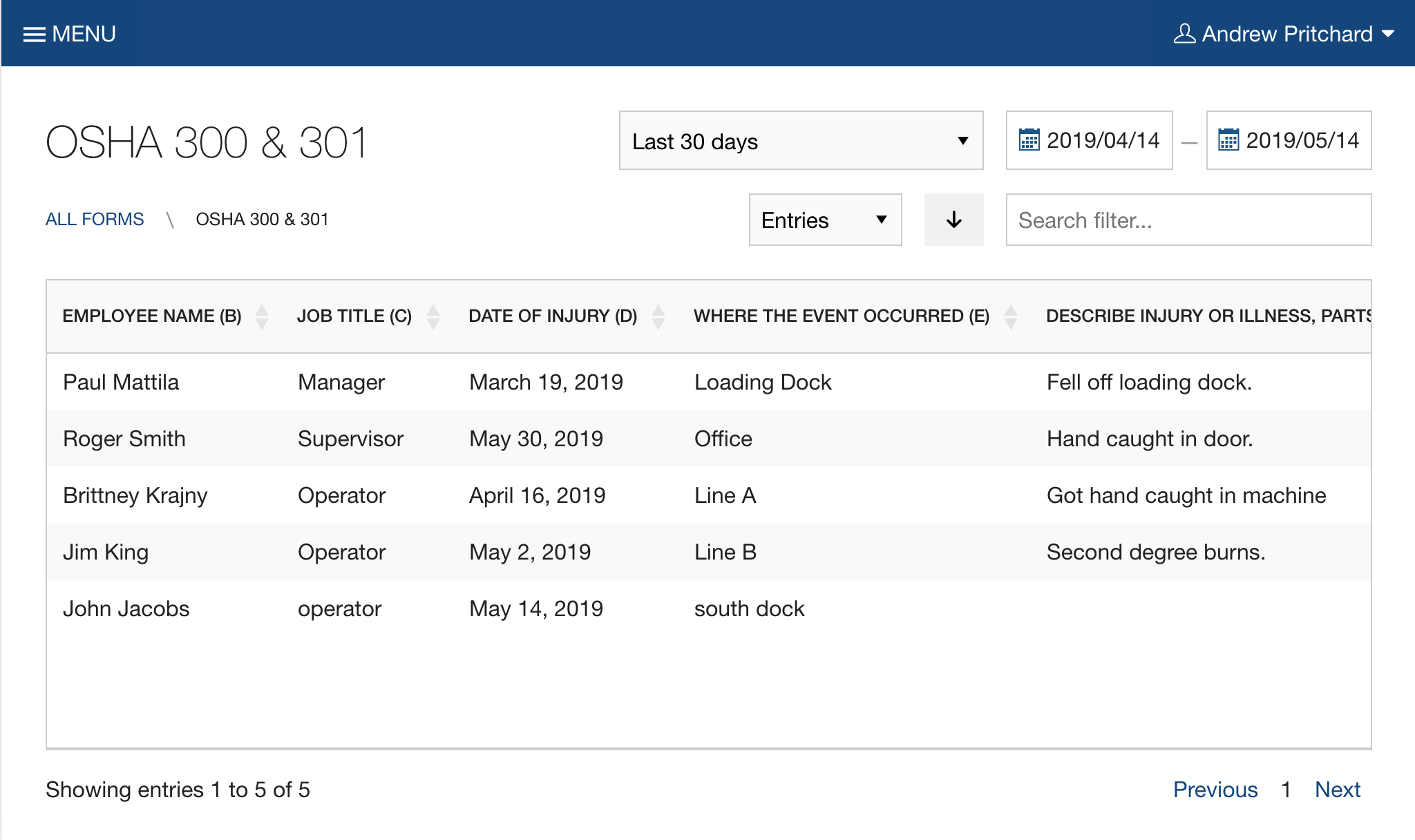Click the May 2, 2019 date cell

530,552
